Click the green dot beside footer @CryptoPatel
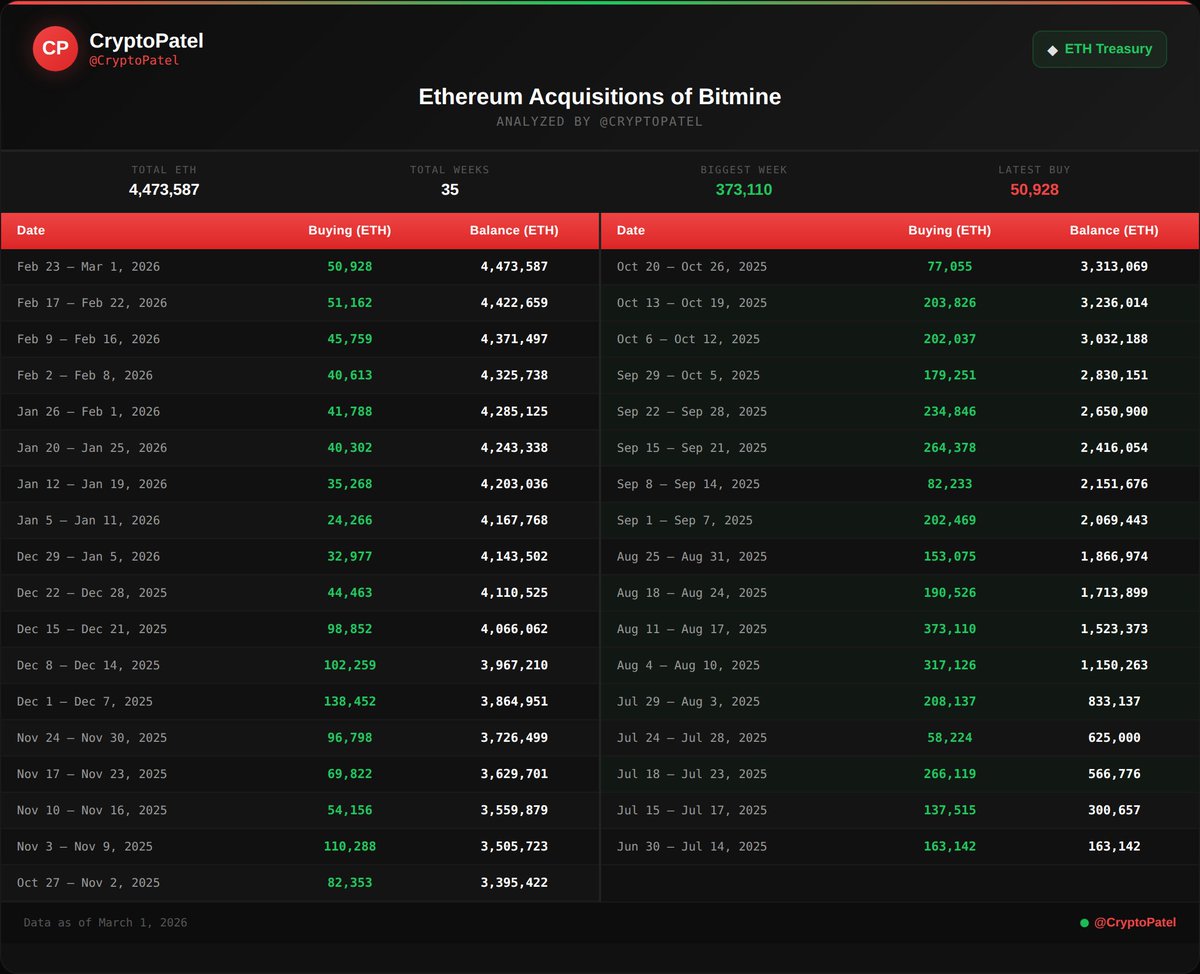 click(x=1084, y=923)
